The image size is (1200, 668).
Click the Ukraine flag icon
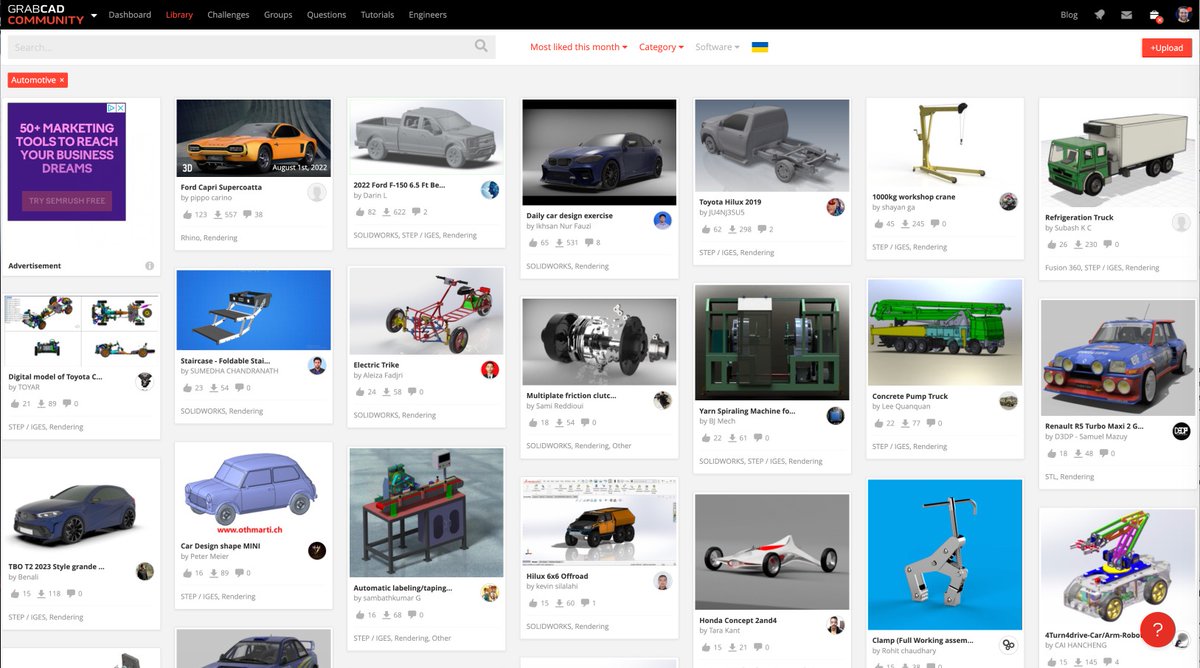point(761,46)
